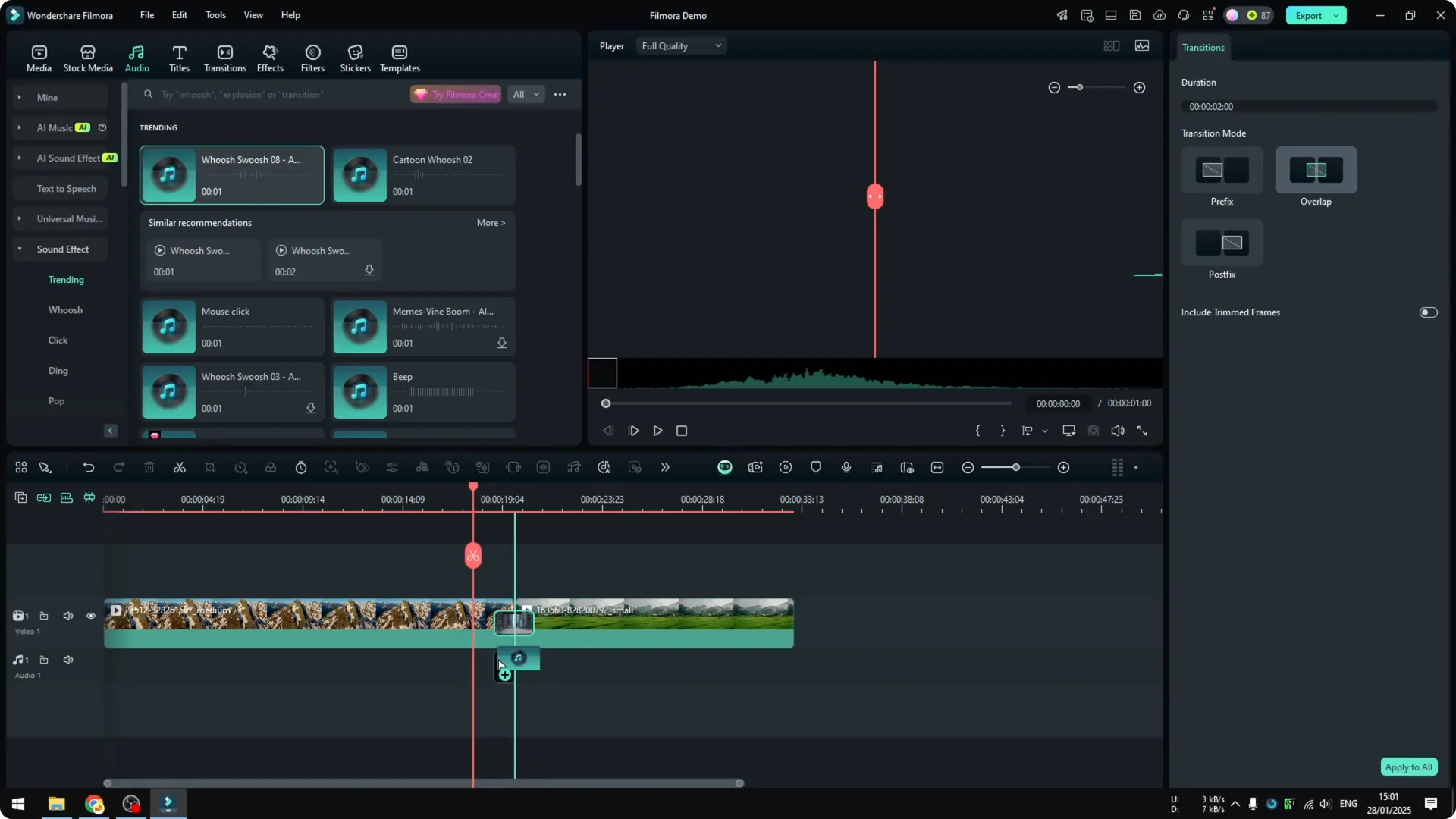Click the add track icon
The width and height of the screenshot is (1456, 819).
pos(20,497)
